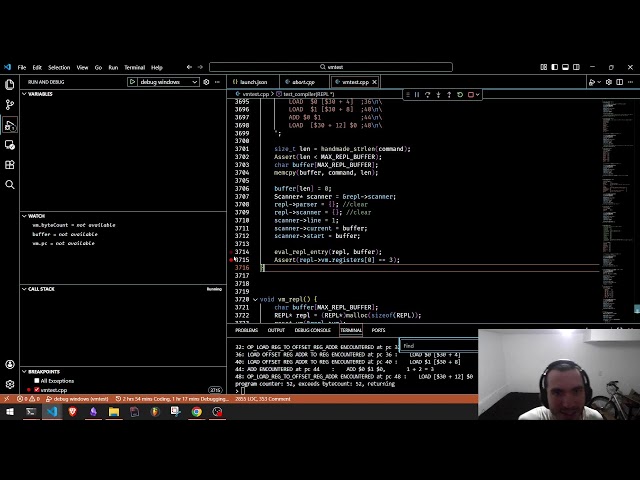Screen dimensions: 640x480
Task: Click the coding time tracker status item
Action: (172, 399)
